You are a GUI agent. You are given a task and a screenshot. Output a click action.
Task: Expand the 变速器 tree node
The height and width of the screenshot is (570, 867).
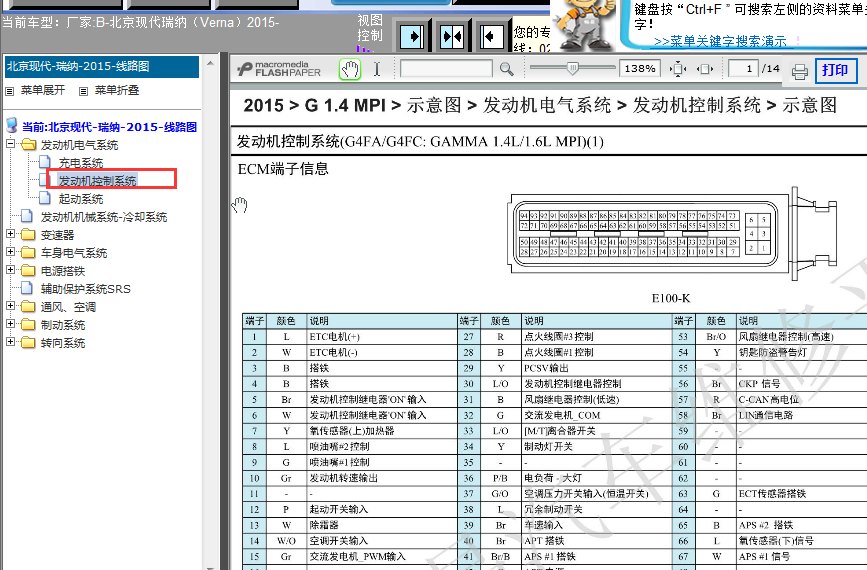pyautogui.click(x=11, y=234)
